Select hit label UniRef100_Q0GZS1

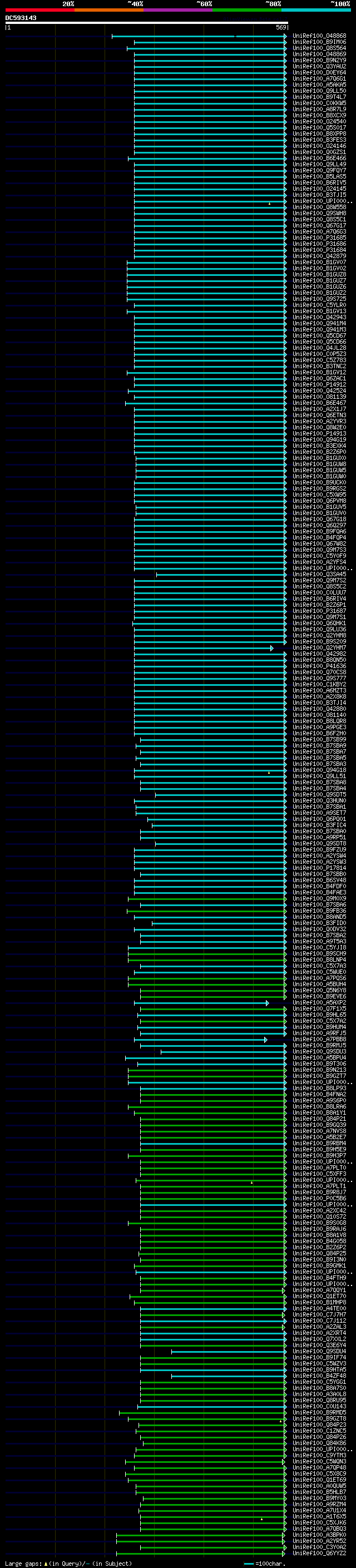(x=319, y=152)
